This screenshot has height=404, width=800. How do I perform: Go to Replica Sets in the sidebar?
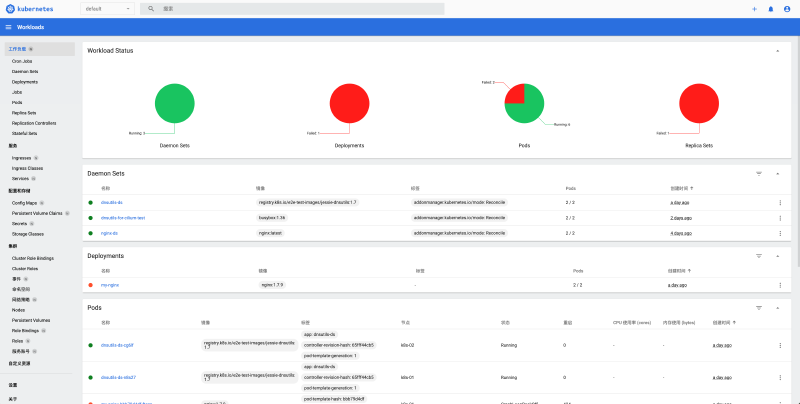25,112
